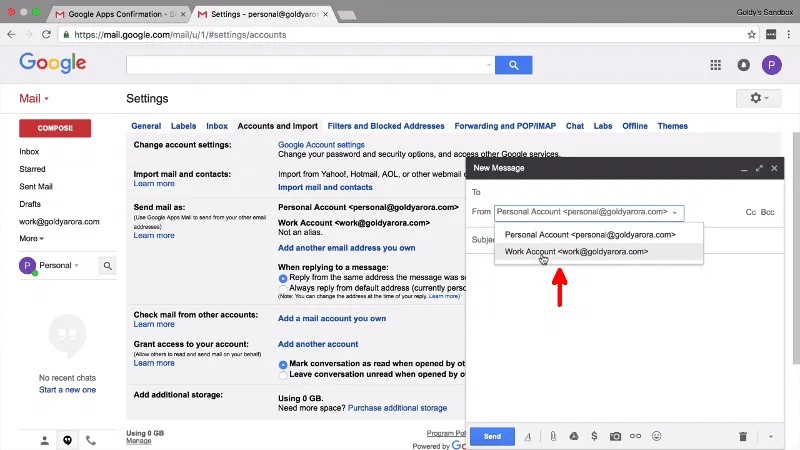Switch to Filters and Blocked Addresses tab

click(x=385, y=126)
